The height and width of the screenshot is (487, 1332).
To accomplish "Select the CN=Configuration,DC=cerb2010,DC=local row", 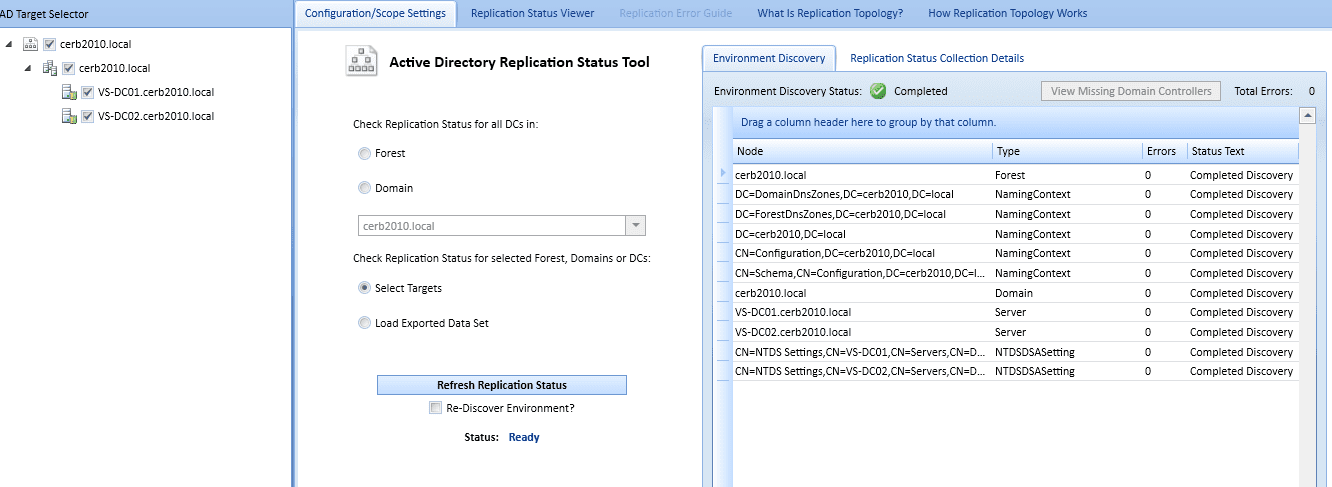I will [1015, 253].
